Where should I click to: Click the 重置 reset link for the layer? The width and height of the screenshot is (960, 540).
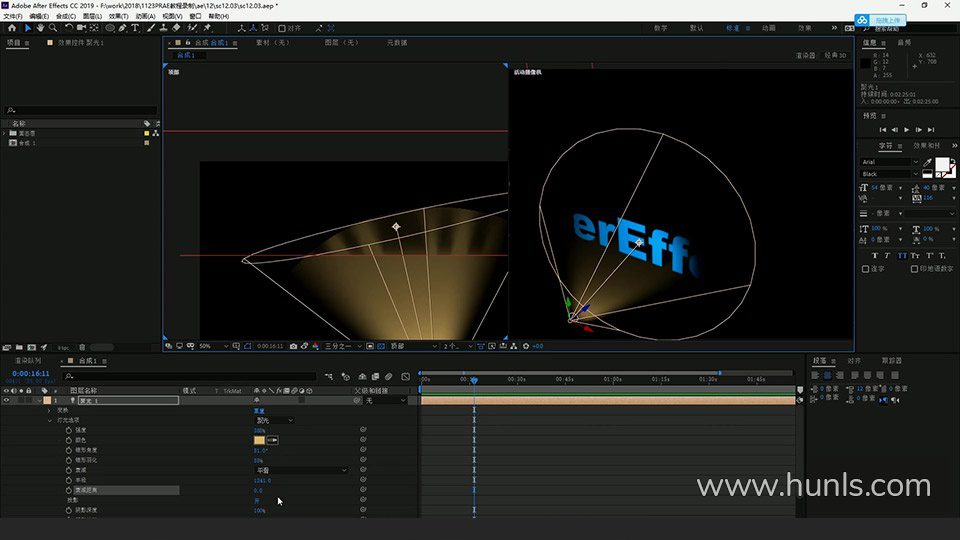pos(259,410)
